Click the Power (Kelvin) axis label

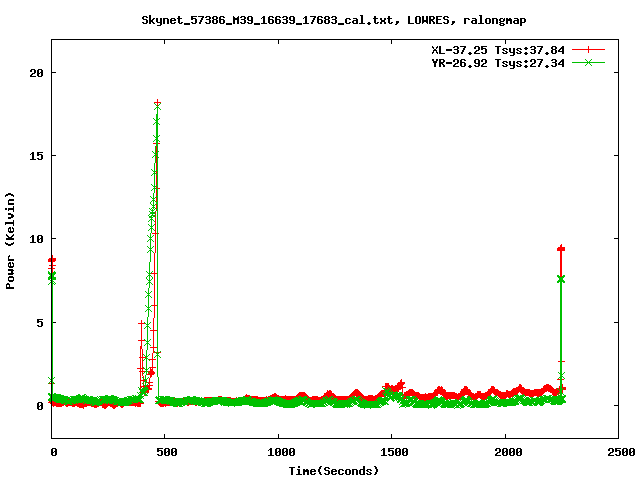point(10,241)
